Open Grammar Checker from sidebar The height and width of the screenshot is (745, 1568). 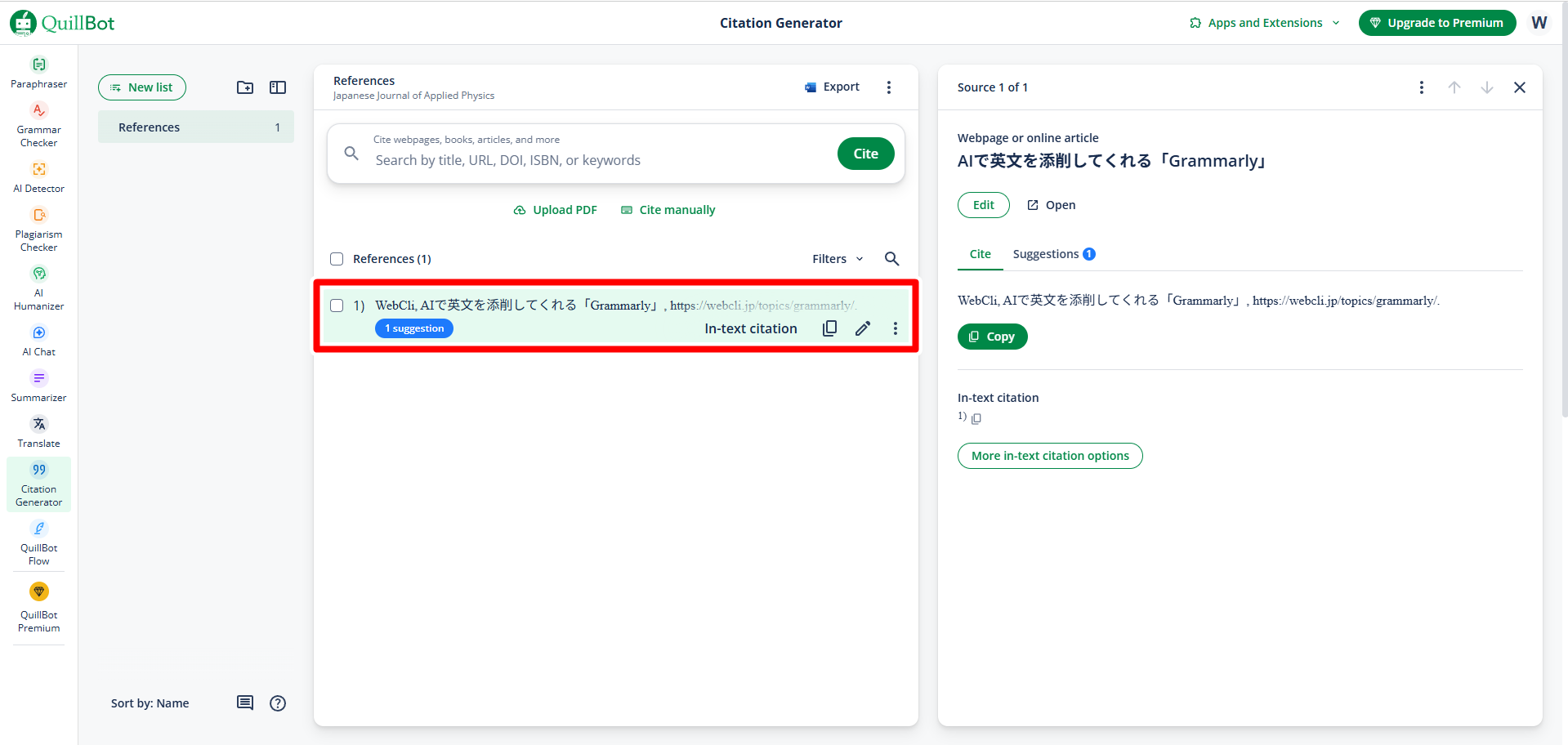(38, 124)
